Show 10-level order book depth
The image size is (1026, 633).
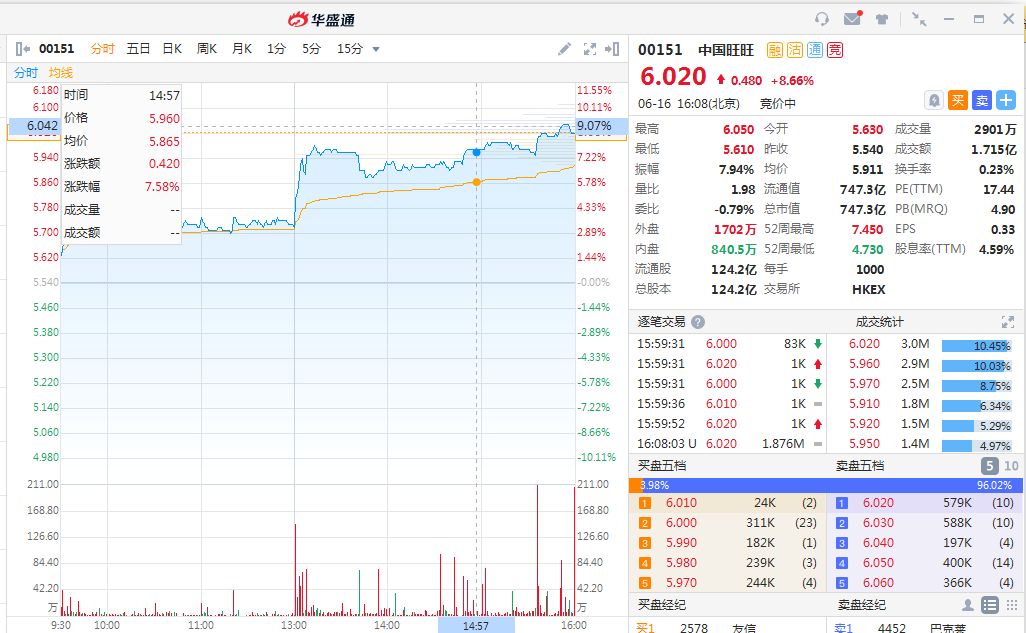click(1011, 466)
